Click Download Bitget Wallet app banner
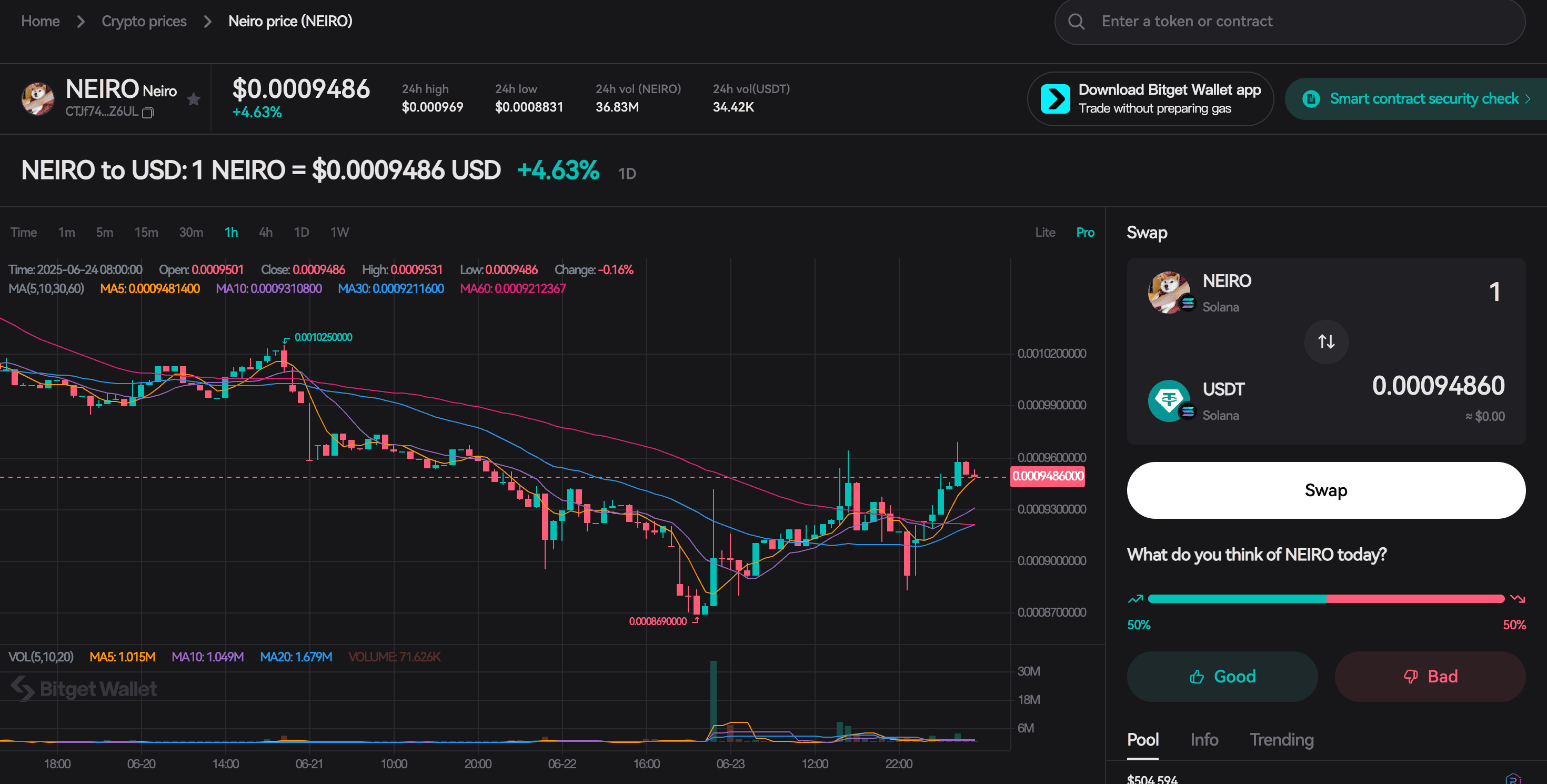1547x784 pixels. tap(1150, 99)
